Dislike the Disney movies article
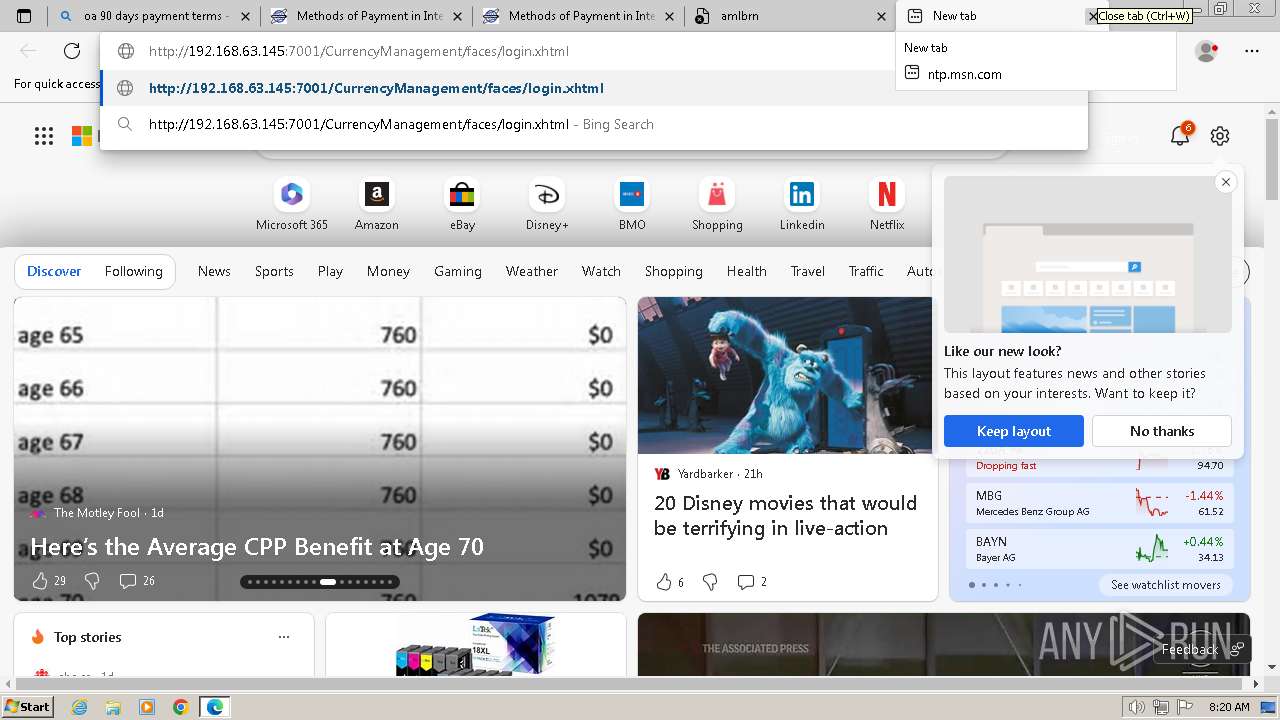Viewport: 1280px width, 720px height. pyautogui.click(x=710, y=582)
